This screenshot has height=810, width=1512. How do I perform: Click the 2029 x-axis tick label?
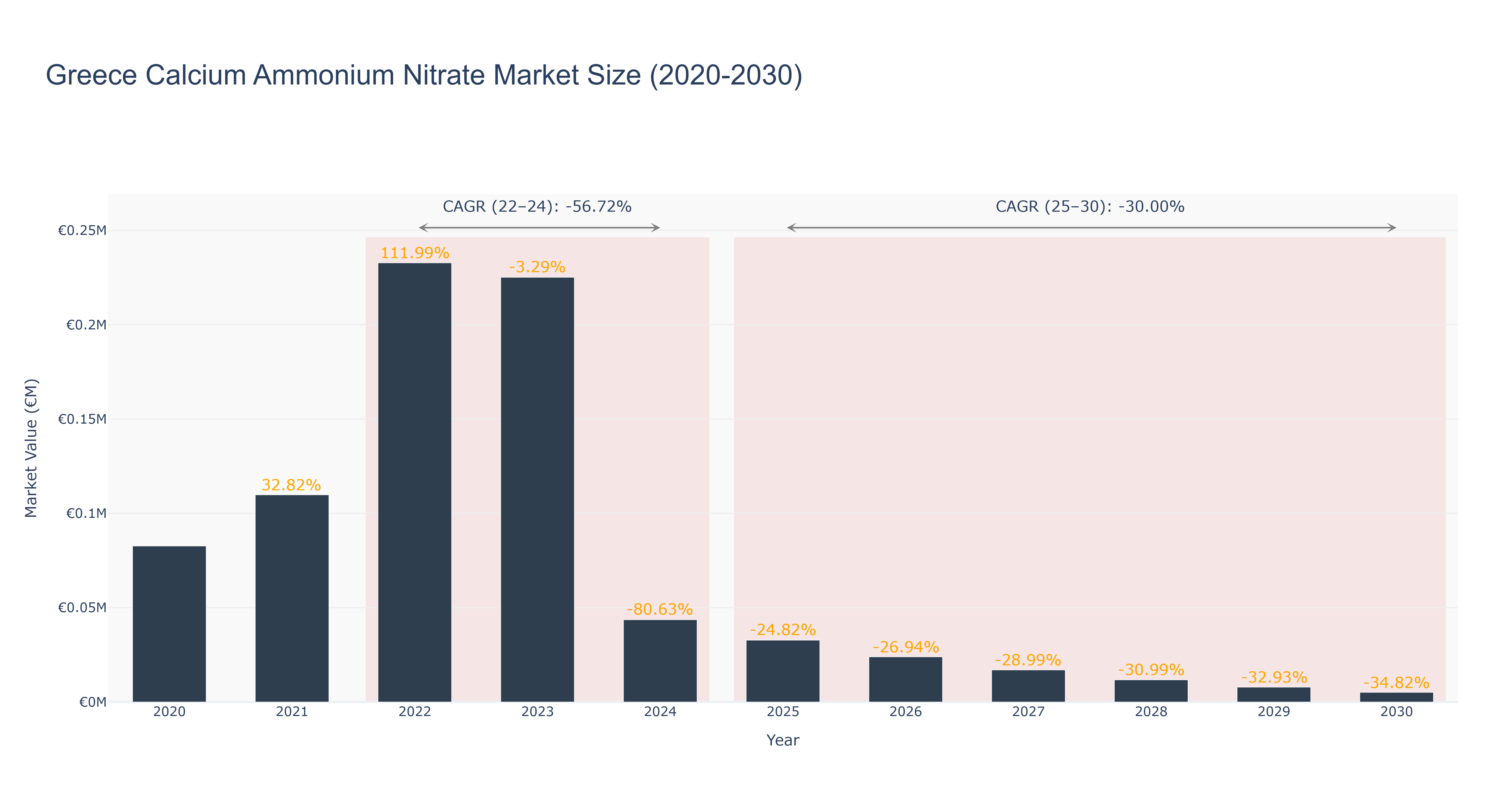tap(1274, 712)
